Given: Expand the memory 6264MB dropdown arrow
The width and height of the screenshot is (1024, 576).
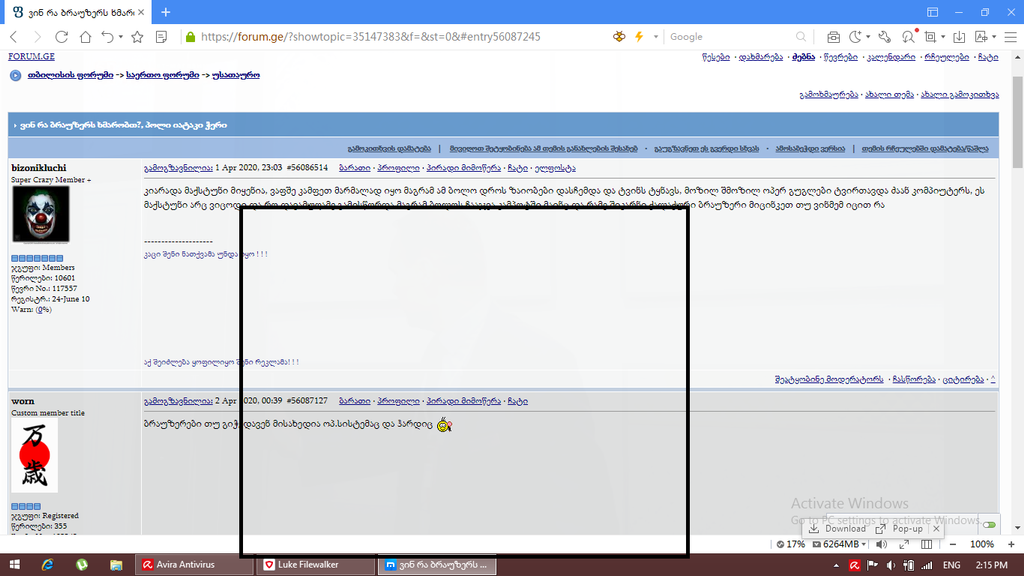Looking at the screenshot, I should pyautogui.click(x=864, y=544).
